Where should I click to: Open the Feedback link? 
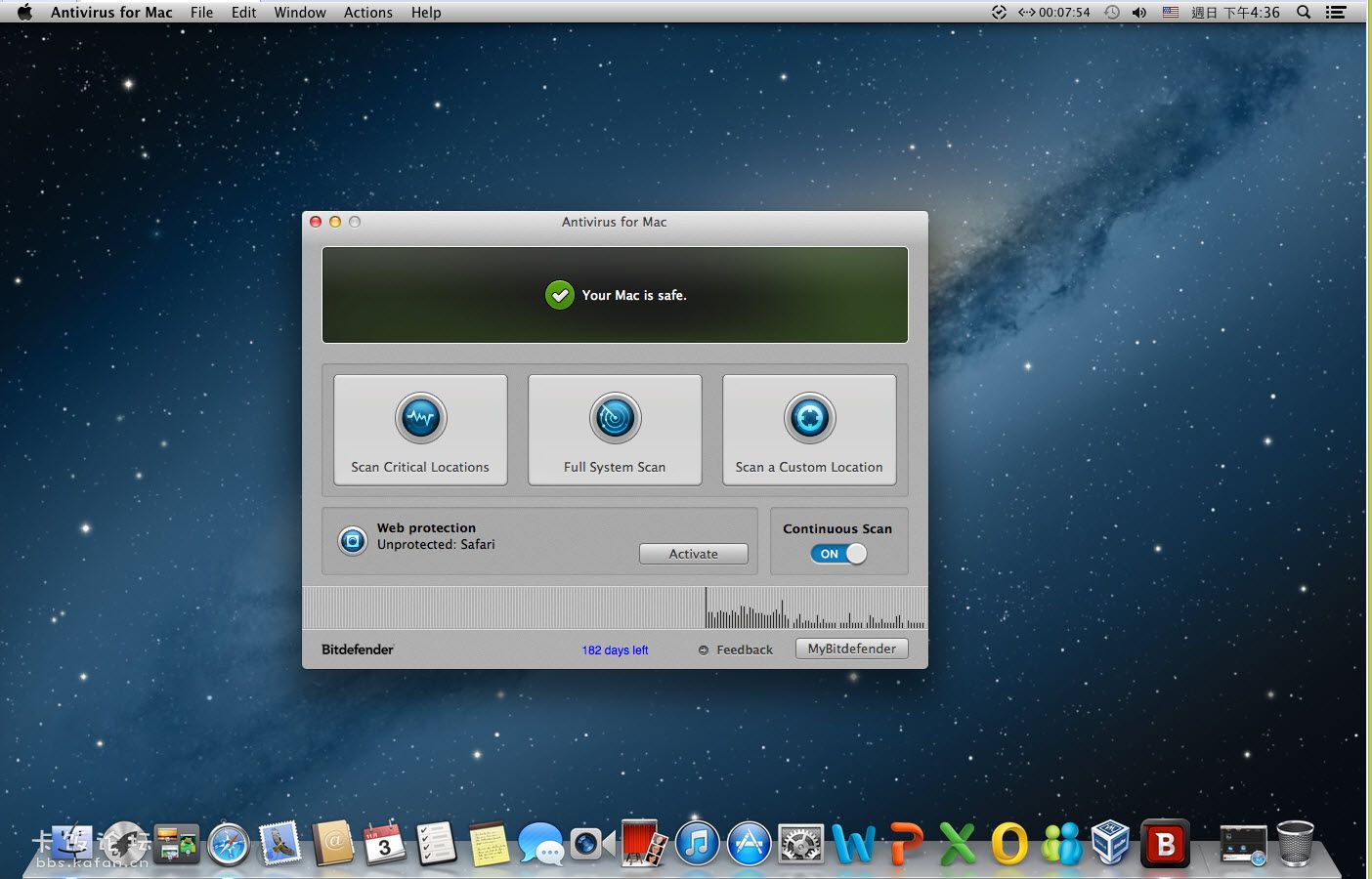point(745,650)
